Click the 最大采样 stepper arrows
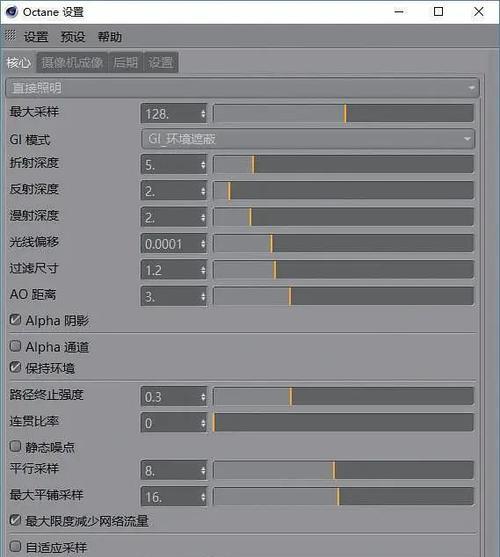The image size is (500, 557). point(203,114)
